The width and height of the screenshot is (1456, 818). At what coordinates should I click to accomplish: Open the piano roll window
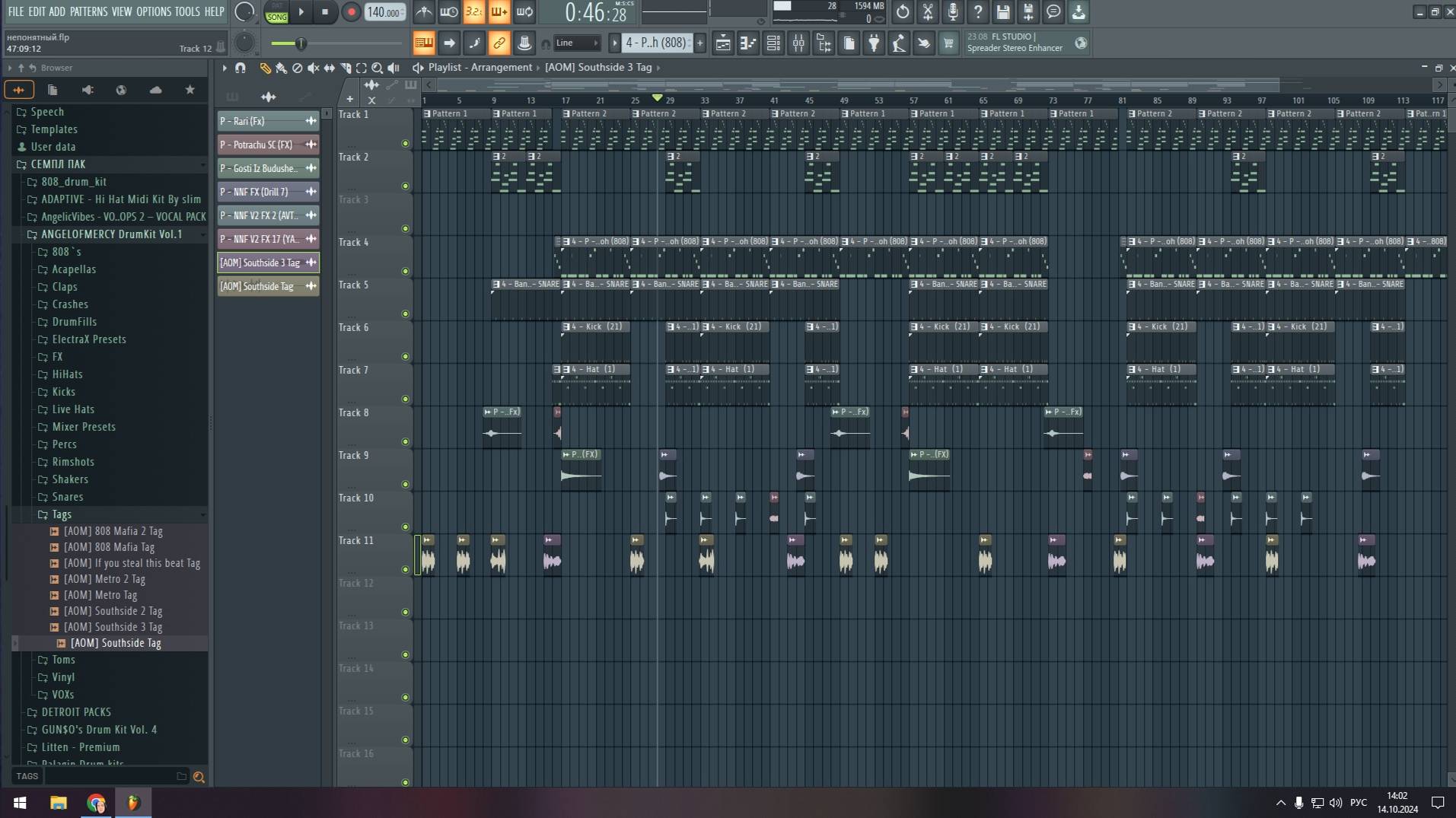click(x=748, y=43)
